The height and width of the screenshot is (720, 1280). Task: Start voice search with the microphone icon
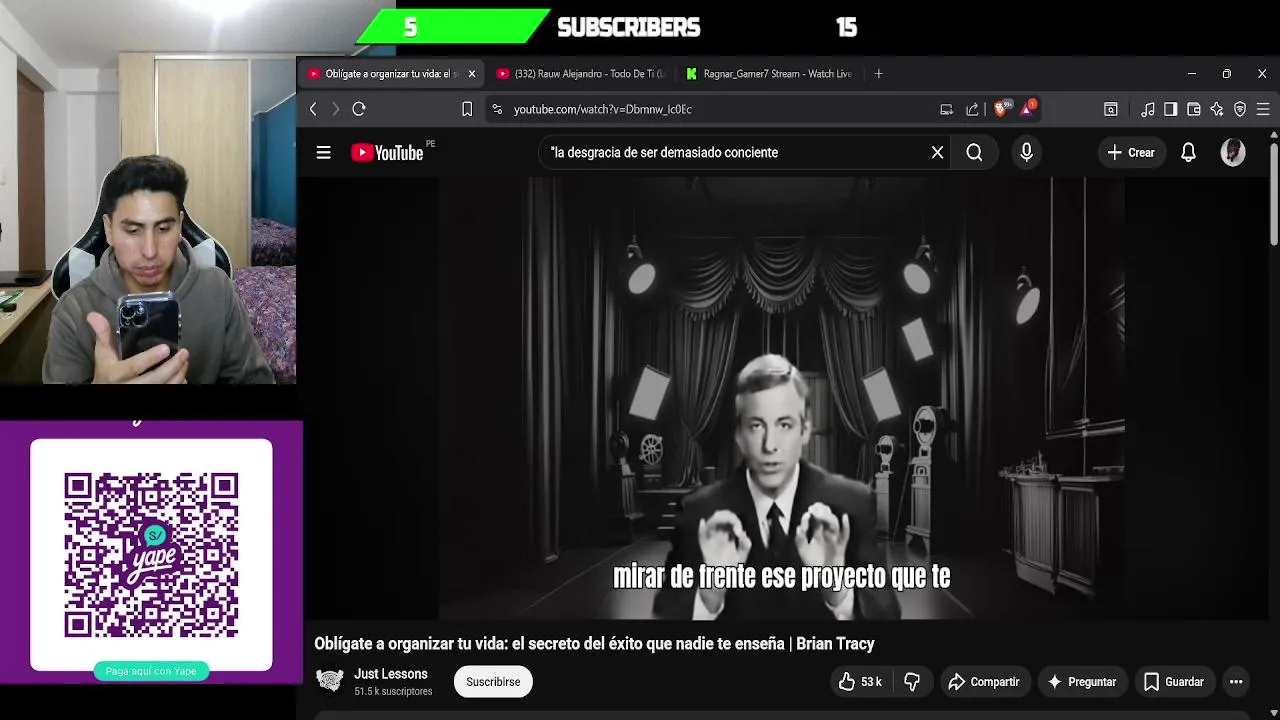[x=1026, y=153]
